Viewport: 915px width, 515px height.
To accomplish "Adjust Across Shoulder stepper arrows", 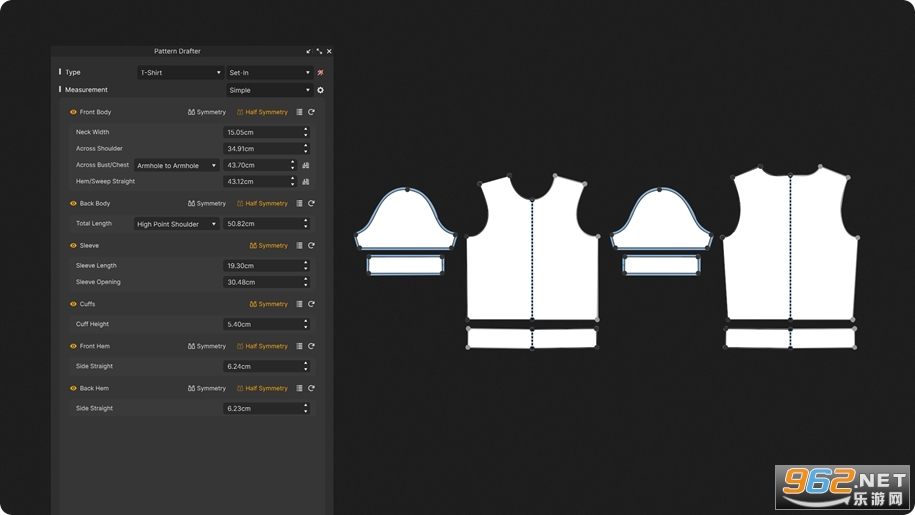I will [306, 149].
